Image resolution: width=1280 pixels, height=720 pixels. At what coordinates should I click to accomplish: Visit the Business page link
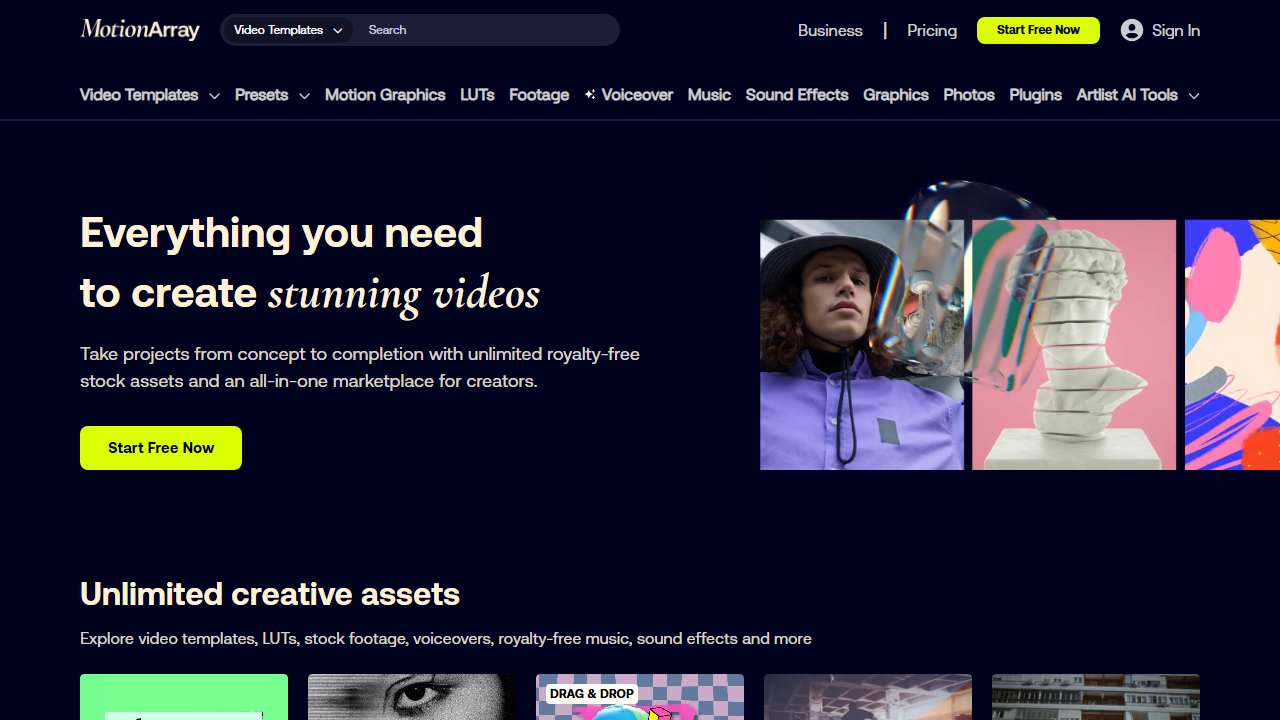(830, 30)
